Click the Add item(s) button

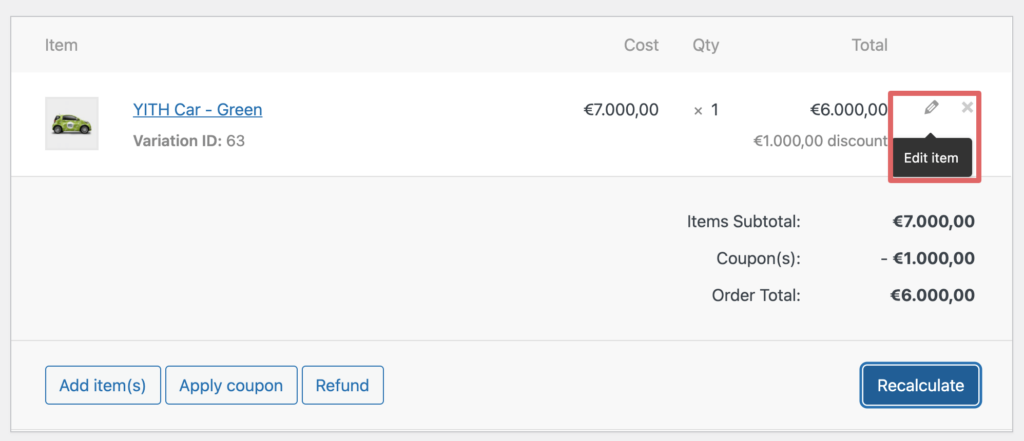pos(103,385)
